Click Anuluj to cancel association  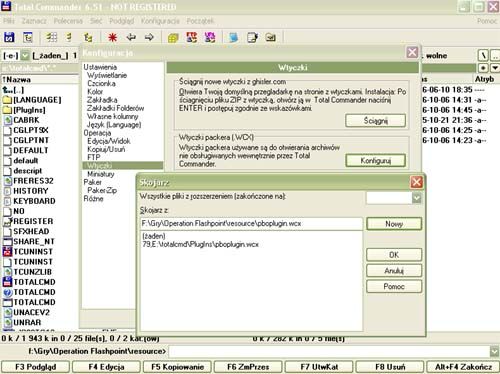coord(394,271)
